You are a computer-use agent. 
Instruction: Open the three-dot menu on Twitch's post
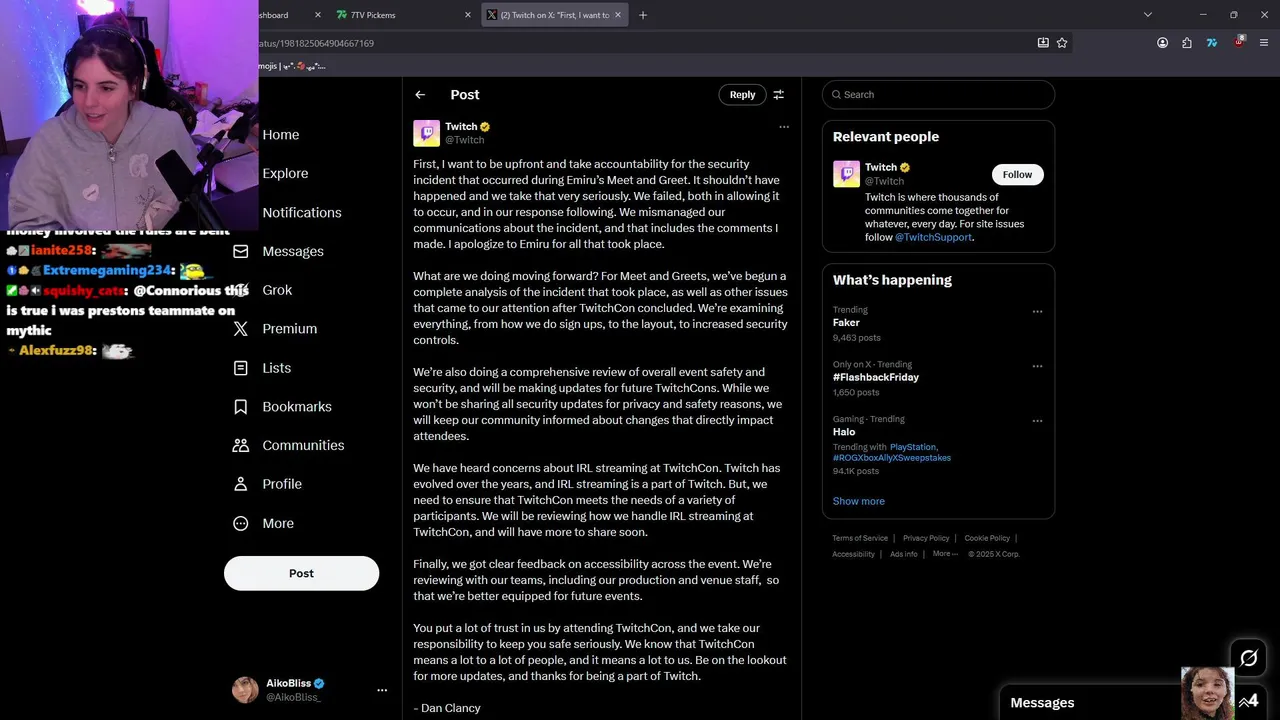(x=784, y=127)
